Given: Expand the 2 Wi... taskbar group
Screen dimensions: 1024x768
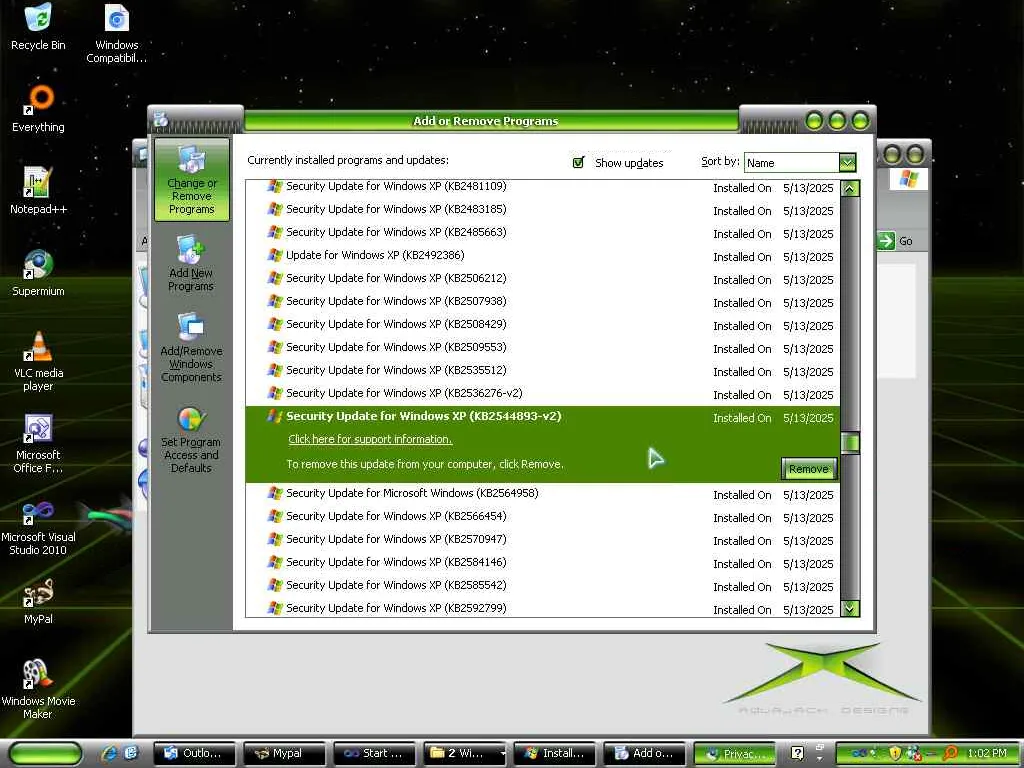Looking at the screenshot, I should (x=464, y=754).
